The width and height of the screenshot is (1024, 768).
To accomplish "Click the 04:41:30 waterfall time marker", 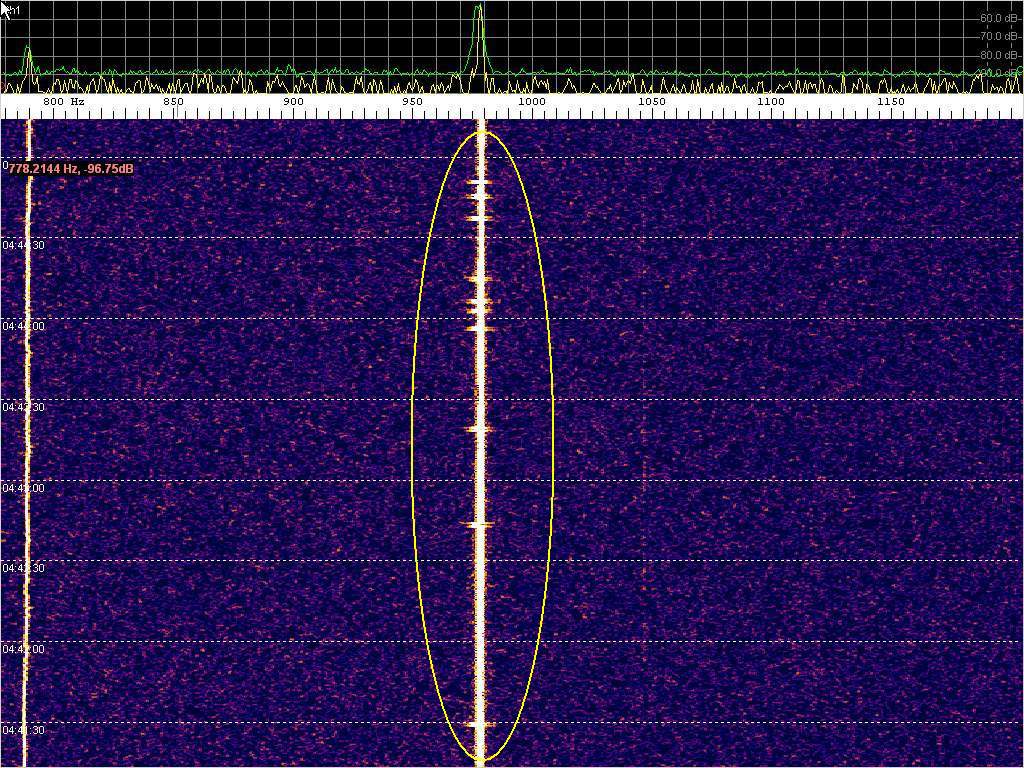I will tap(22, 731).
